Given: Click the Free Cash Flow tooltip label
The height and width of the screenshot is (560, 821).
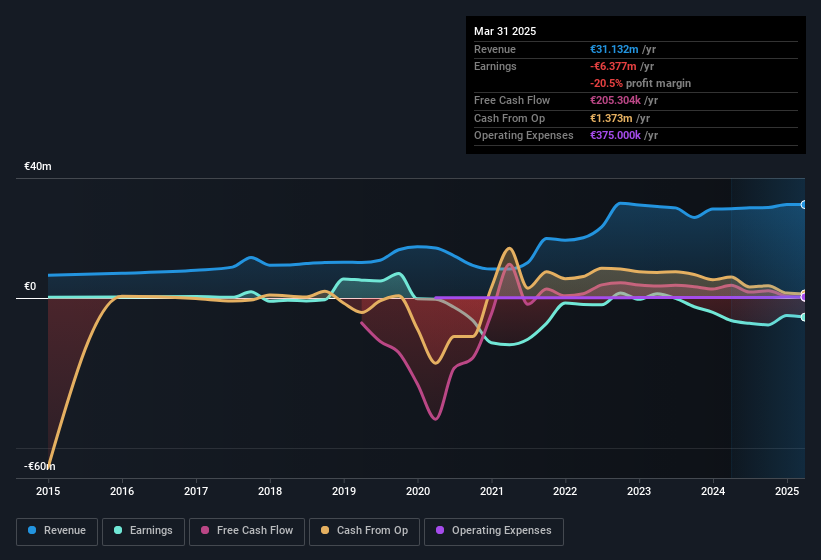Looking at the screenshot, I should click(512, 100).
